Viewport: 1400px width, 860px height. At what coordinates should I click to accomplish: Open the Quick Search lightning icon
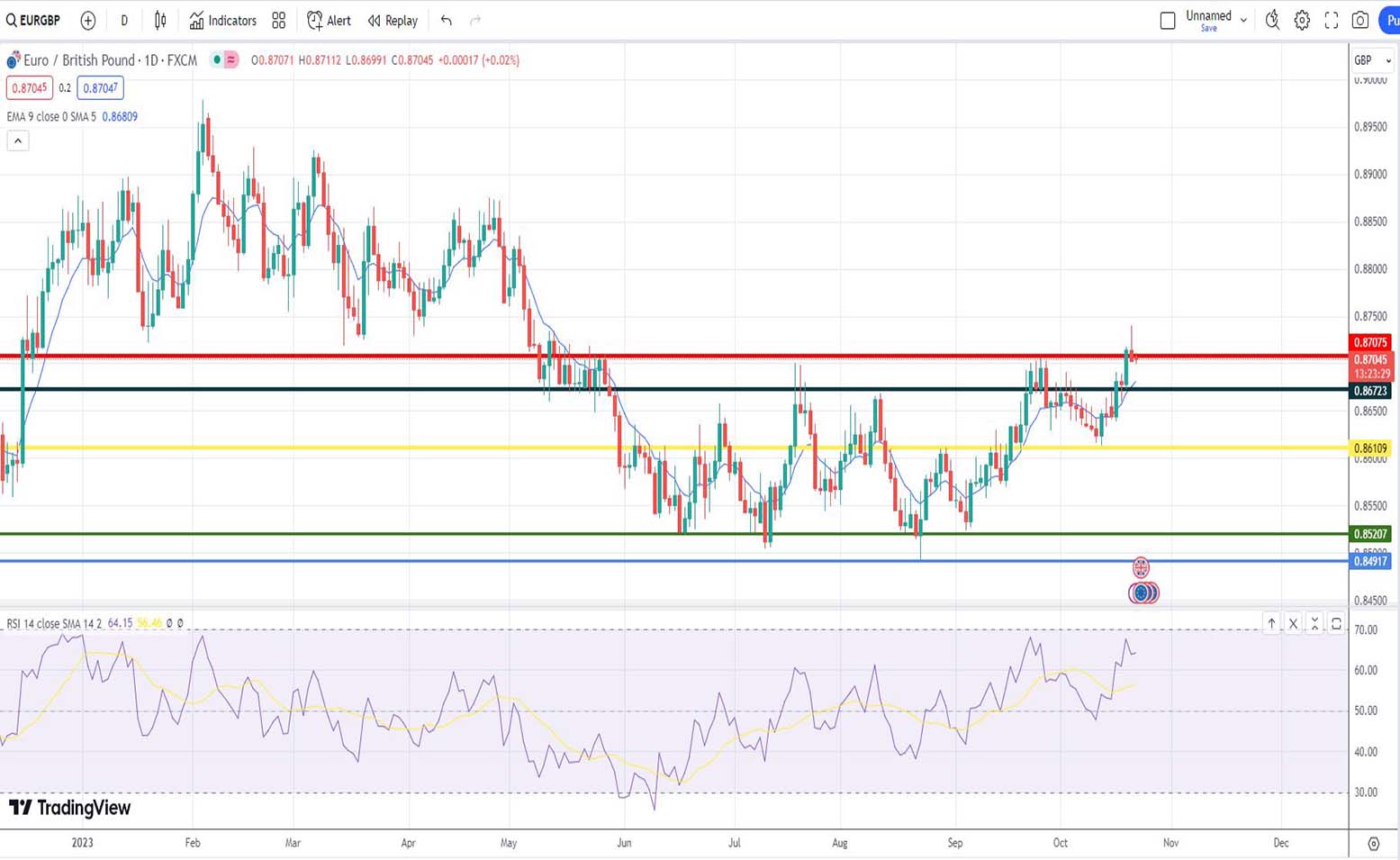pos(1272,20)
